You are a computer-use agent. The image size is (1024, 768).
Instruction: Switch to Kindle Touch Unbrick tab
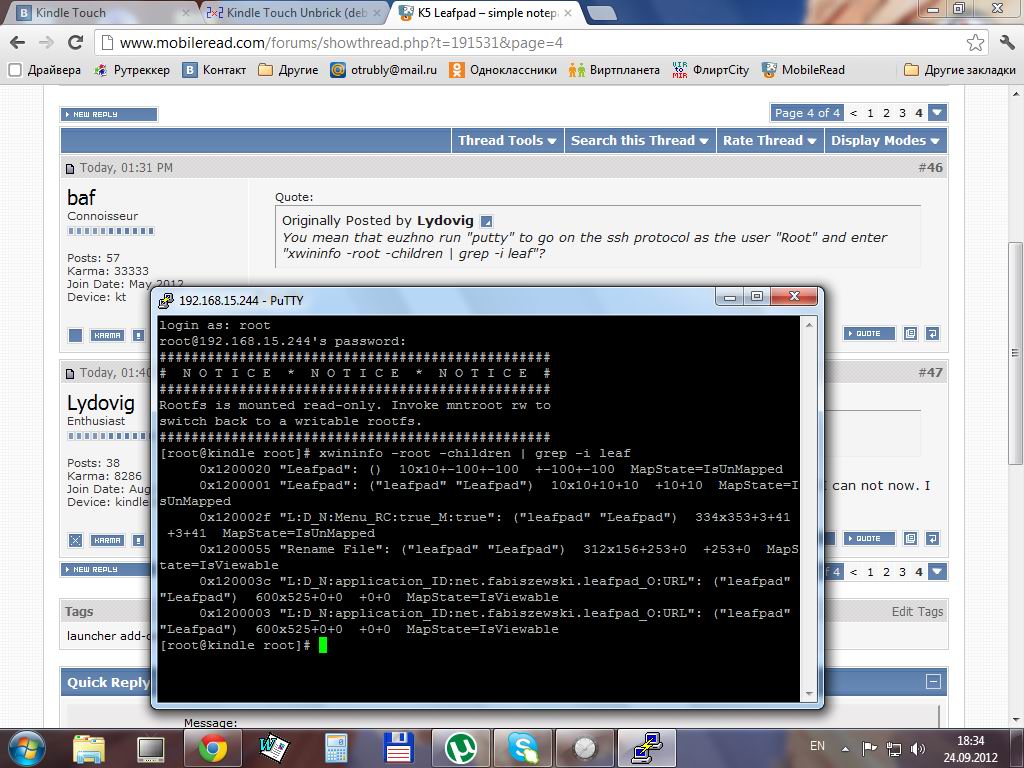(294, 12)
